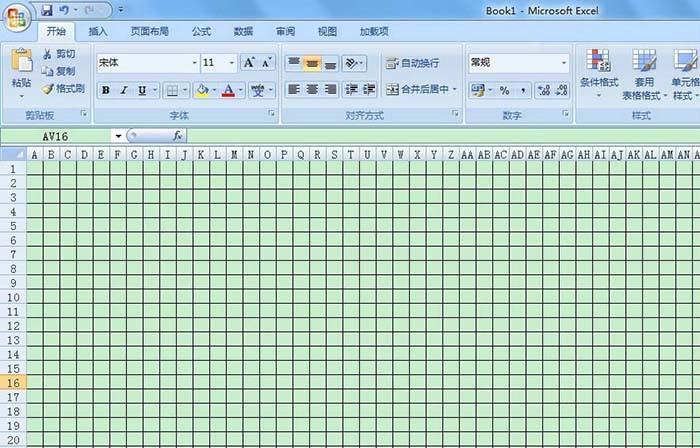
Task: Click 合并后居中 merge and center button
Action: pos(421,90)
